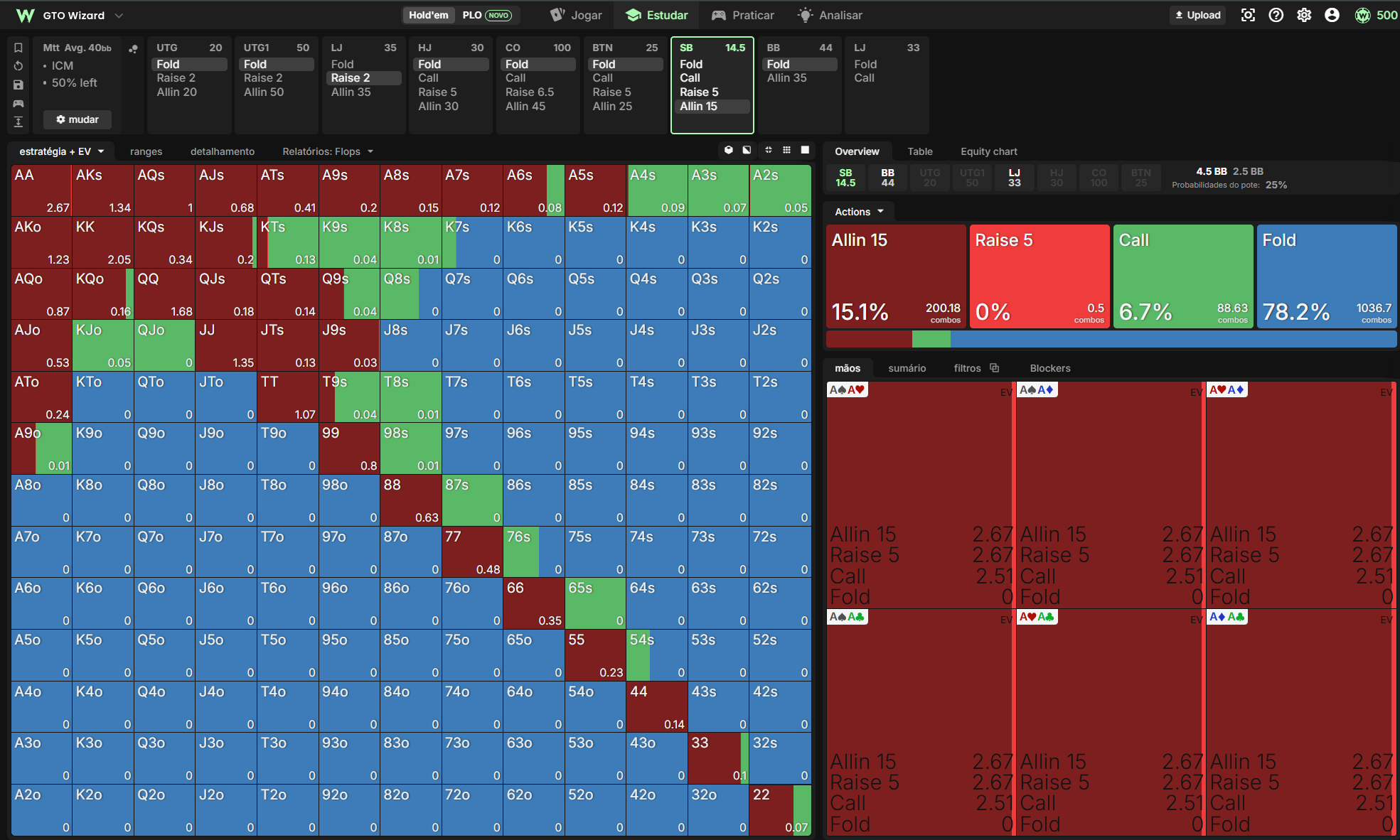Click the Upload button

point(1197,15)
